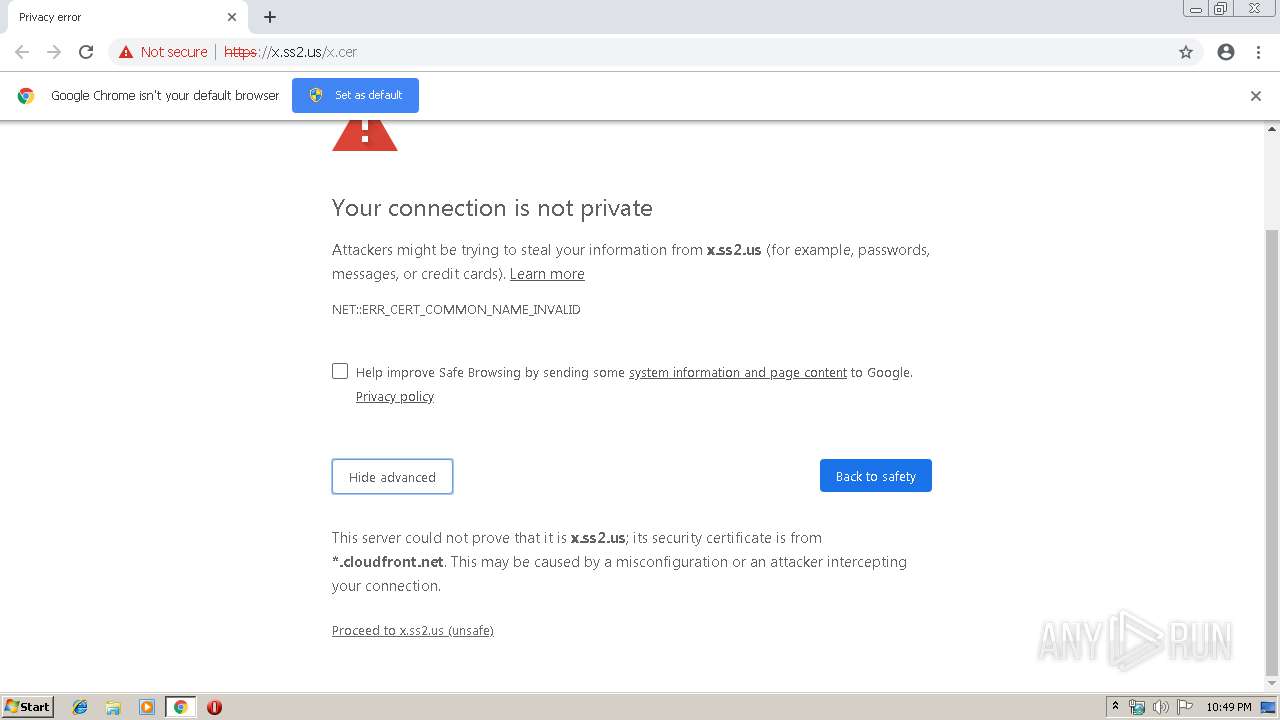Click scrollbar down arrow
1280x720 pixels.
tap(1272, 684)
